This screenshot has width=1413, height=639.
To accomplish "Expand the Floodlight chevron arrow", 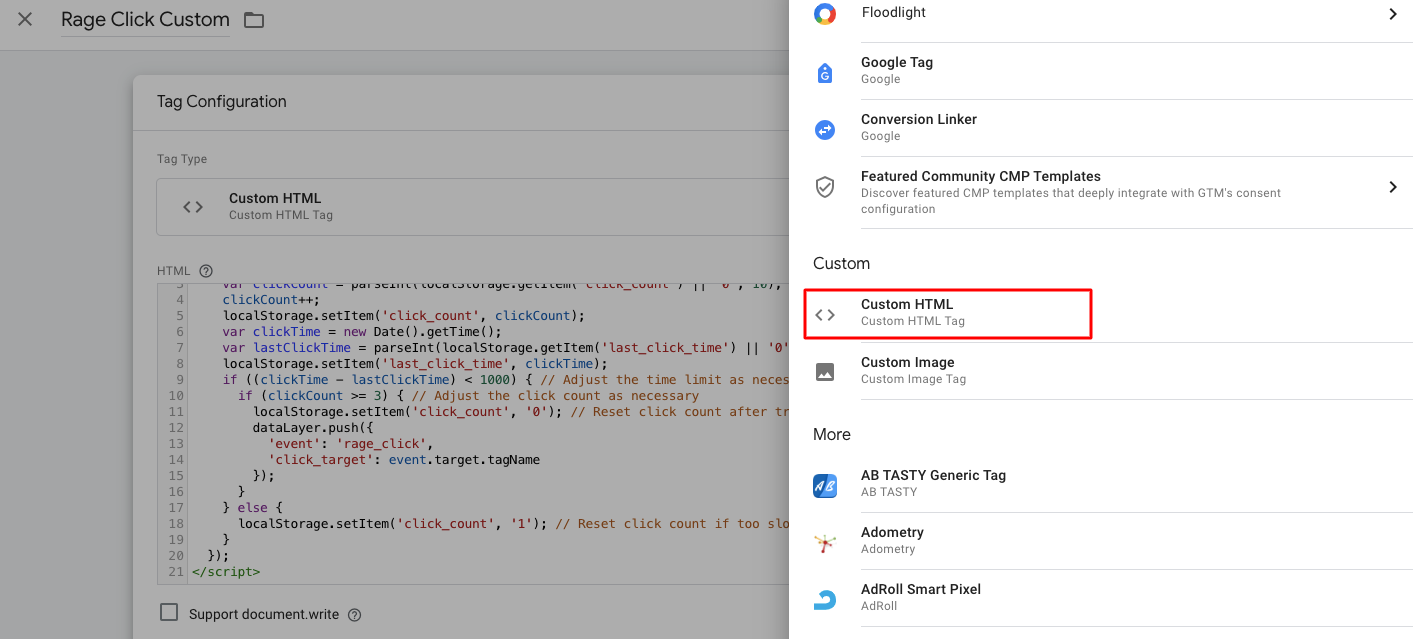I will [x=1393, y=14].
